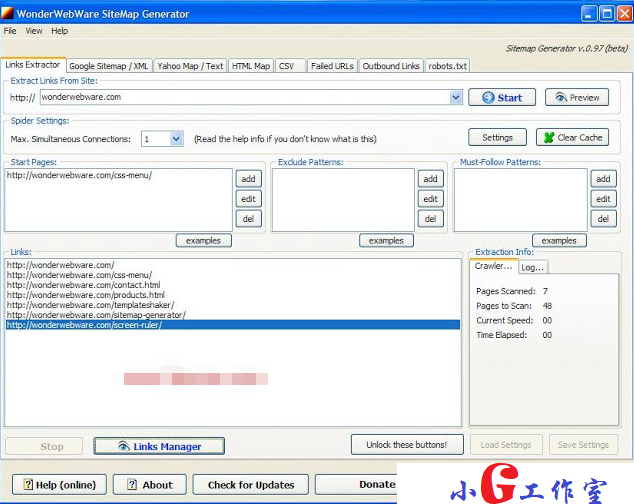Open the Help menu

click(59, 31)
